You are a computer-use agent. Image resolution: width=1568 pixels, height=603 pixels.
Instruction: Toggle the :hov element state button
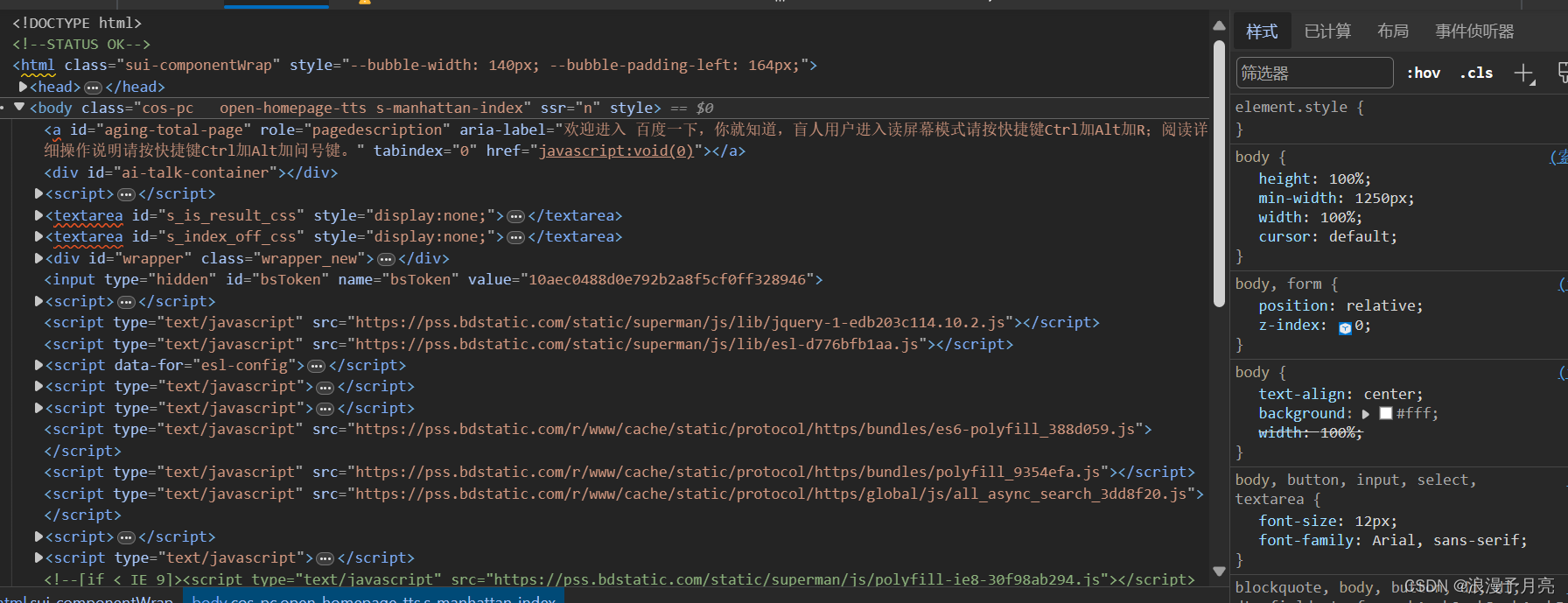pos(1424,74)
